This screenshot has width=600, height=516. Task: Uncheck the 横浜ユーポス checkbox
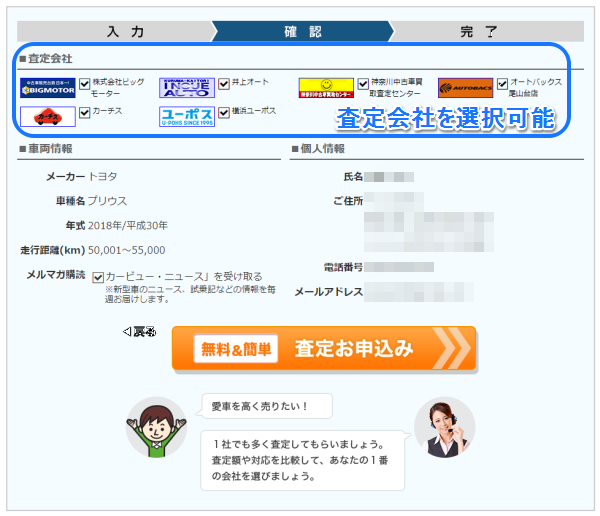click(224, 113)
